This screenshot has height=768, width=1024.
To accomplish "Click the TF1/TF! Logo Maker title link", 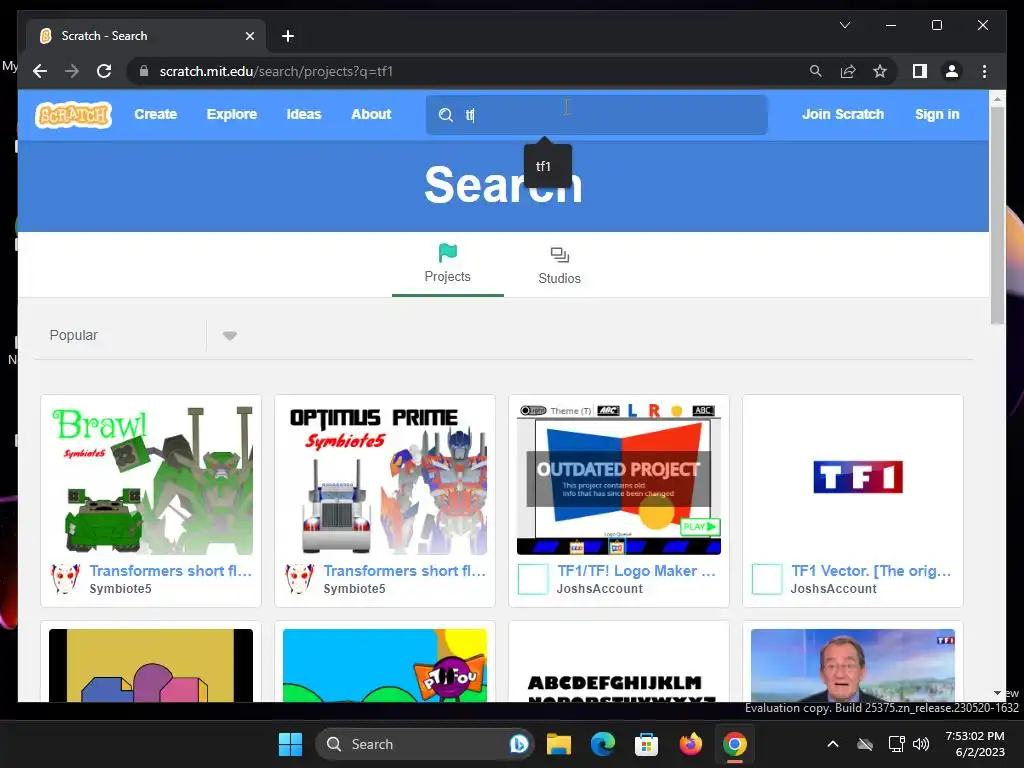I will [x=636, y=571].
